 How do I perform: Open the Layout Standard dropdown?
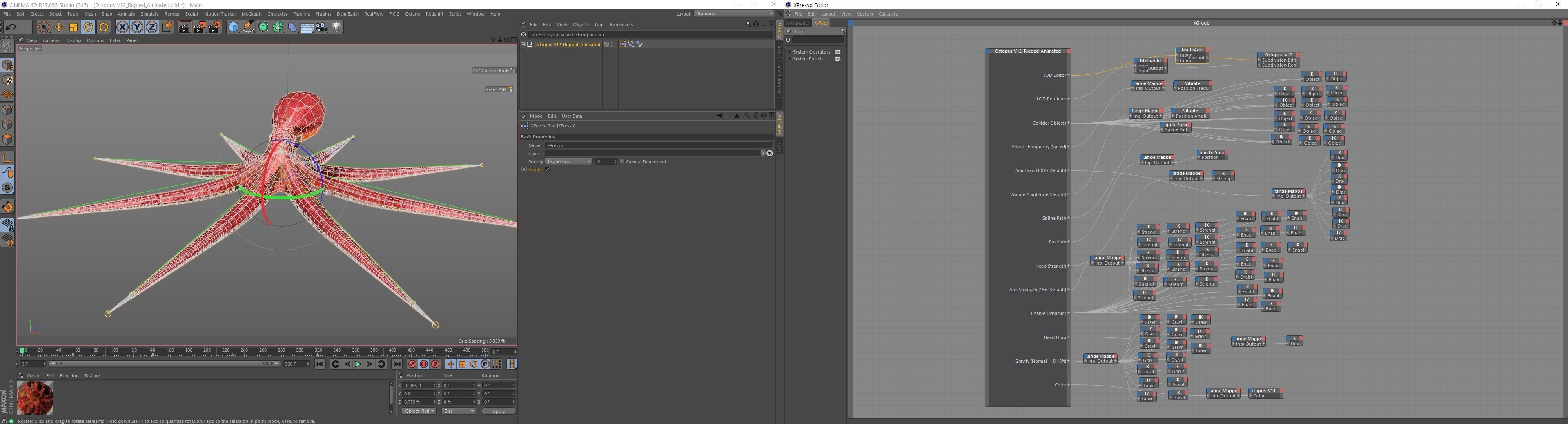click(x=734, y=13)
